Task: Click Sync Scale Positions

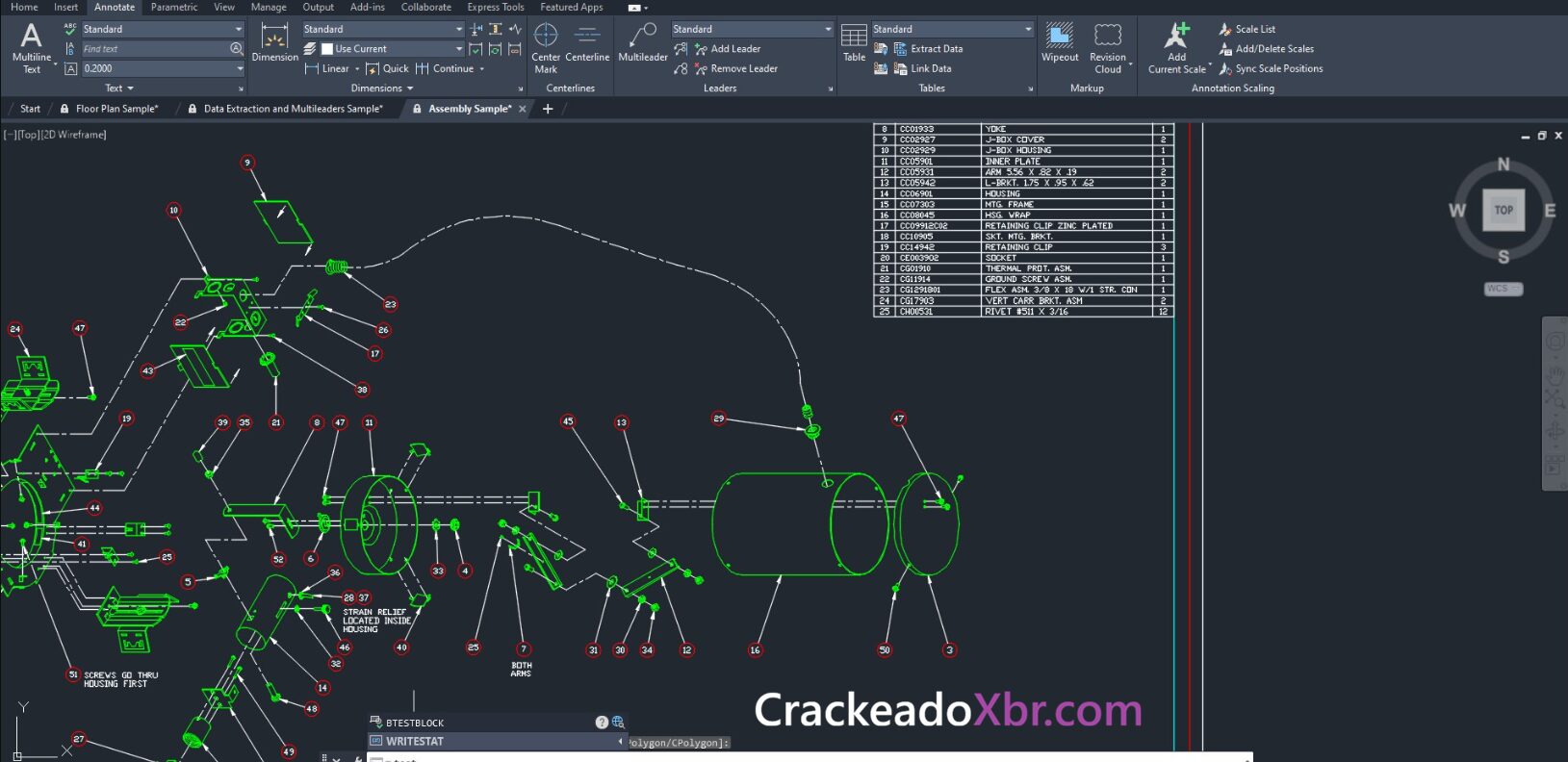Action: tap(1271, 68)
